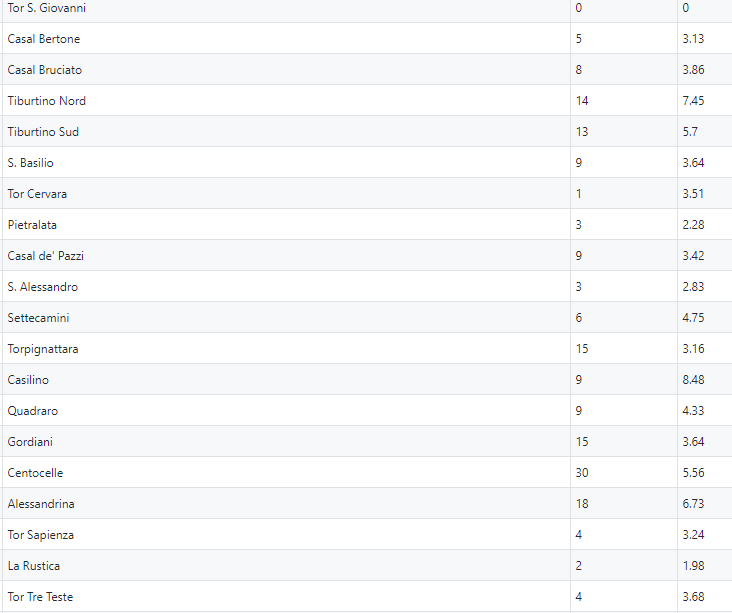
Task: Click the Gordiani count value 15
Action: point(582,442)
